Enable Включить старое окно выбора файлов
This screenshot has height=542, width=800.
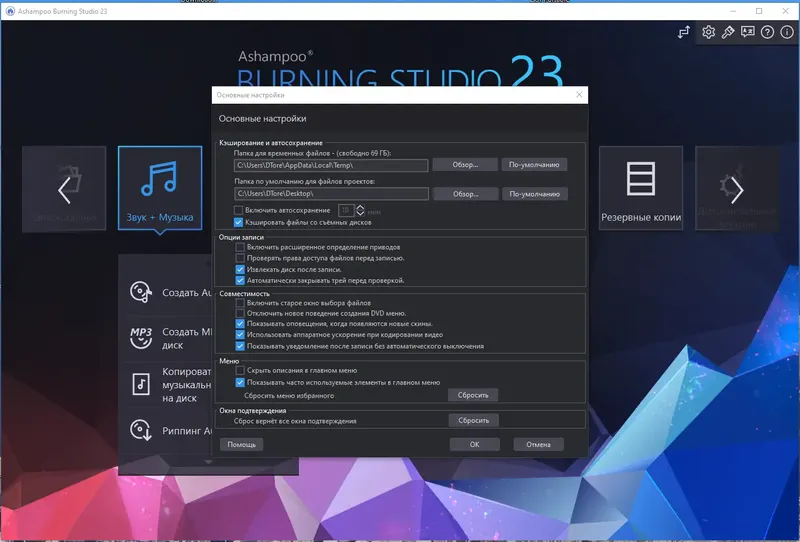240,303
